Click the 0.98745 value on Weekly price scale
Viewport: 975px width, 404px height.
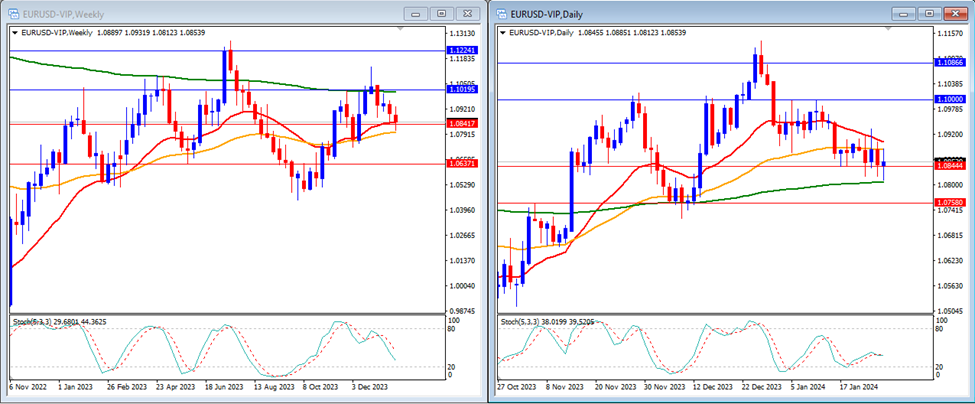pos(461,311)
